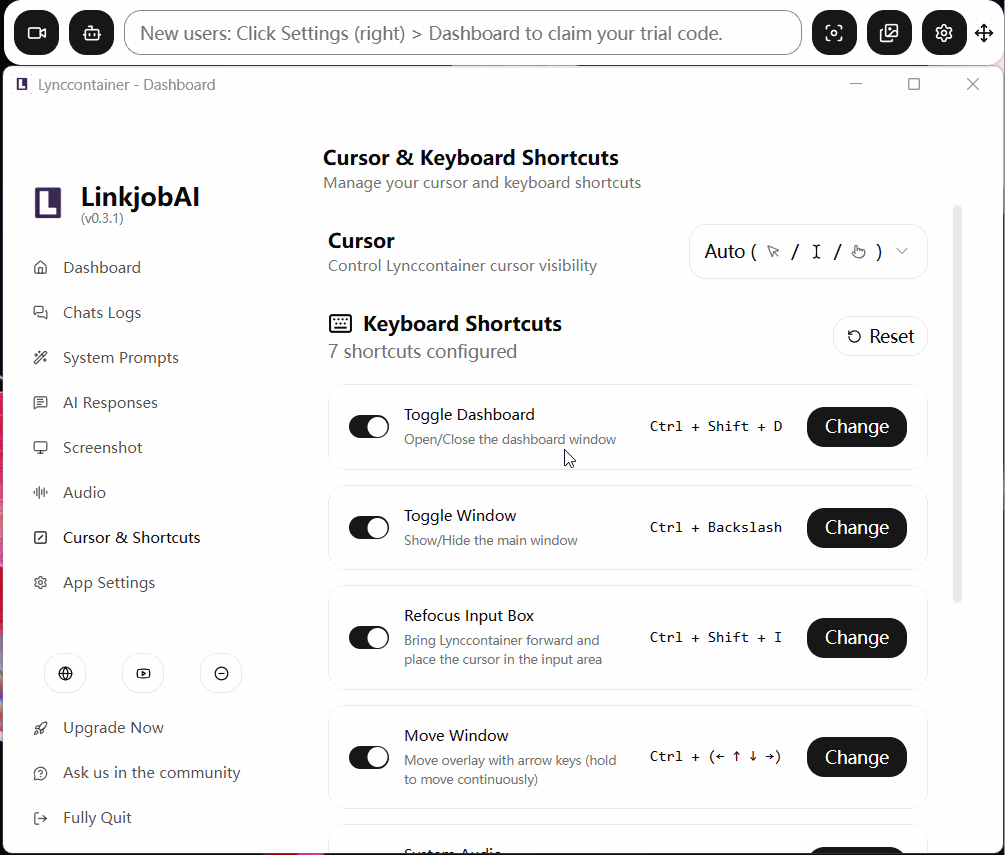The width and height of the screenshot is (1005, 855).
Task: Click the vertical scrollbar of shortcuts panel
Action: pyautogui.click(x=958, y=404)
